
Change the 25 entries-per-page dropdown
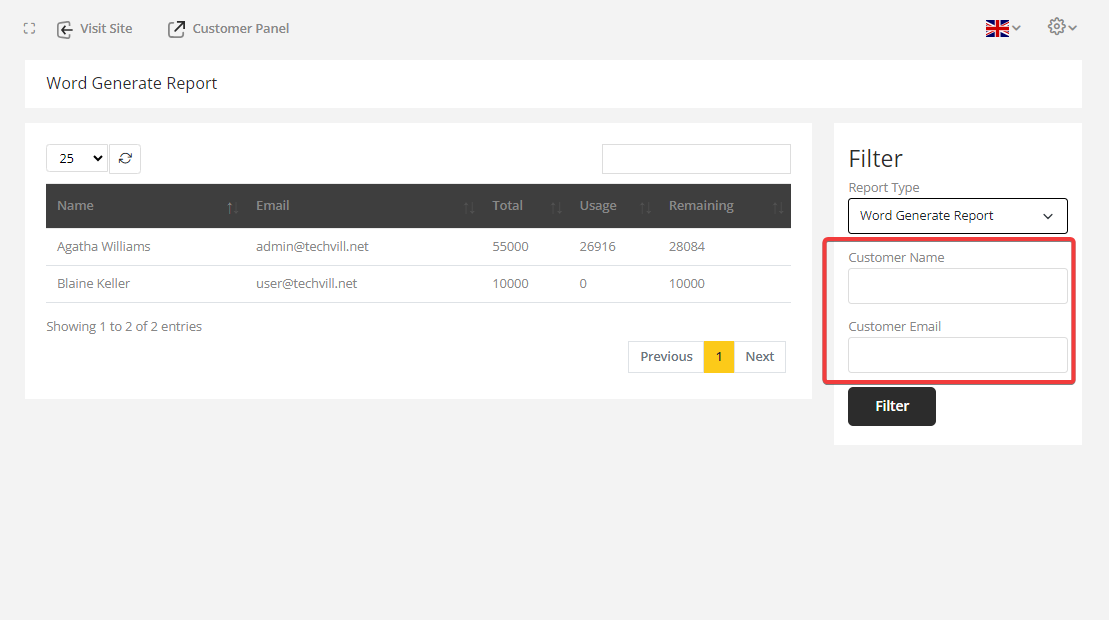click(77, 158)
